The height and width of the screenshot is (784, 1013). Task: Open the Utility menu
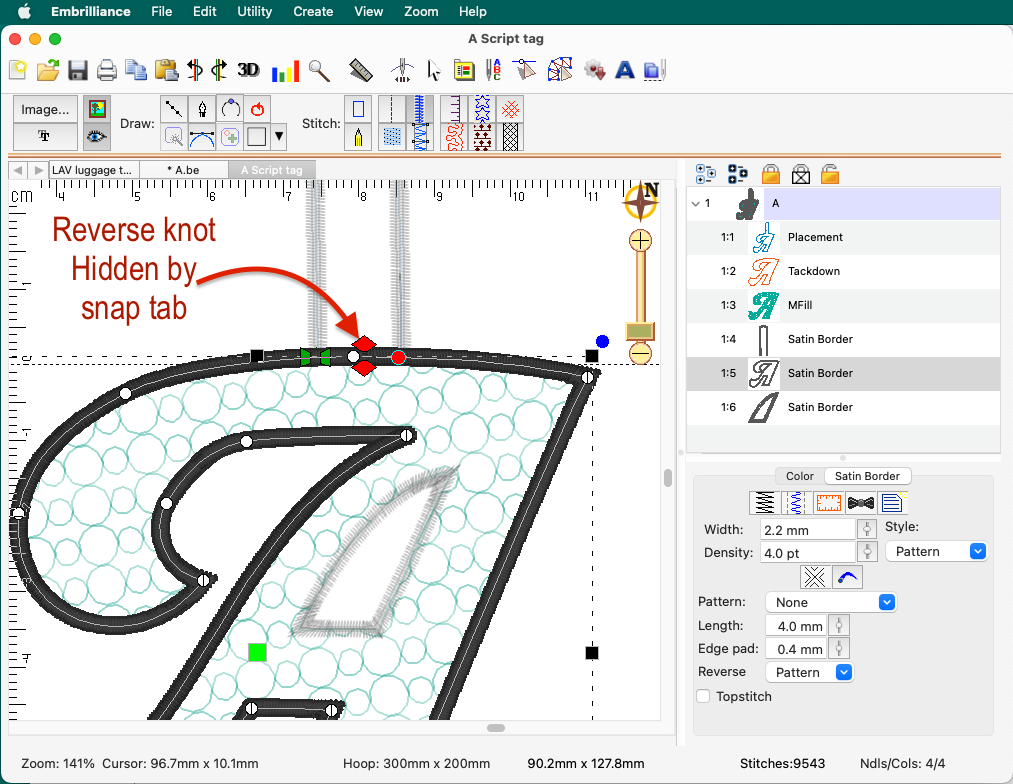click(254, 12)
